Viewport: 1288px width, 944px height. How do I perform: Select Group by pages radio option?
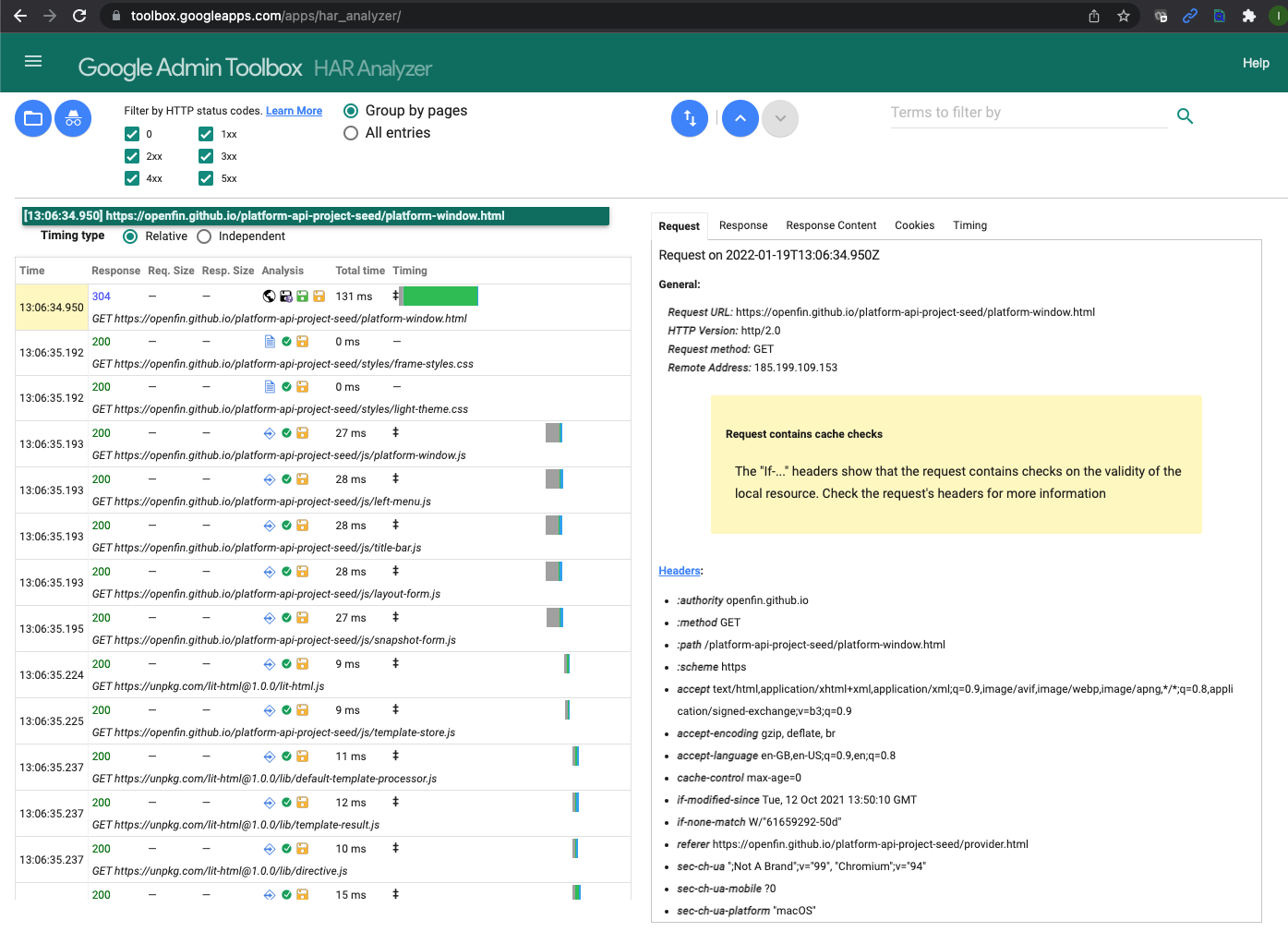point(351,111)
